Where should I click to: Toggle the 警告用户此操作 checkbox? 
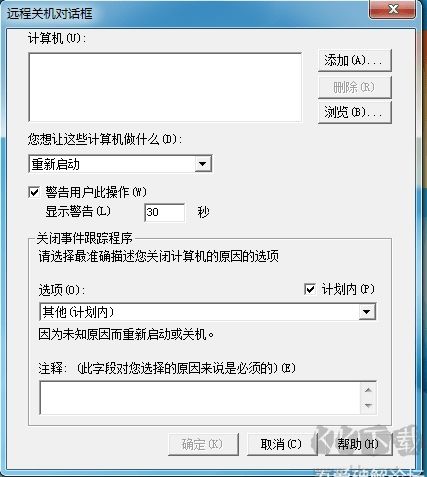(34, 192)
